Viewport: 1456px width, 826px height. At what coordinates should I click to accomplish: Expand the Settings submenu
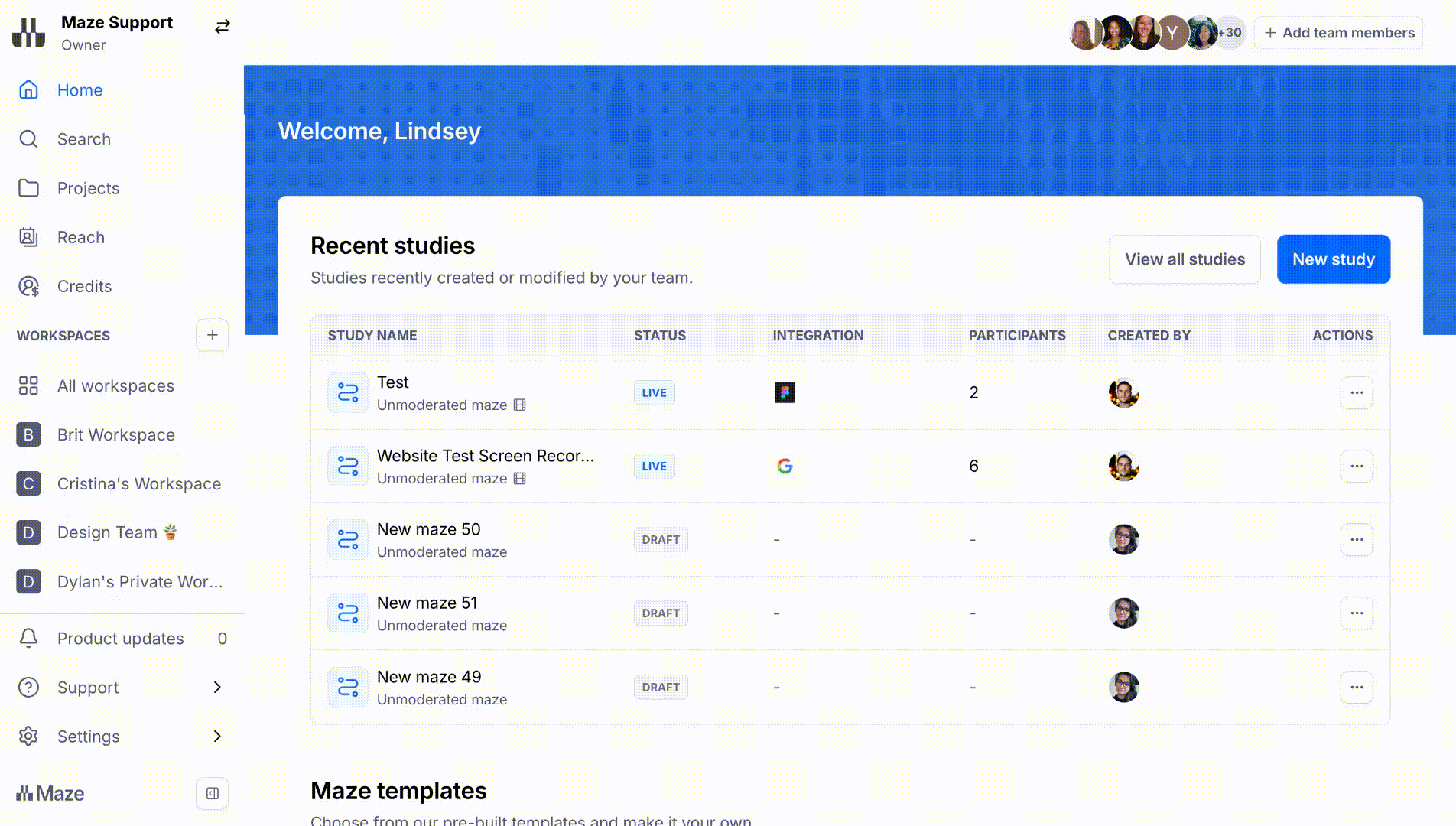(217, 736)
